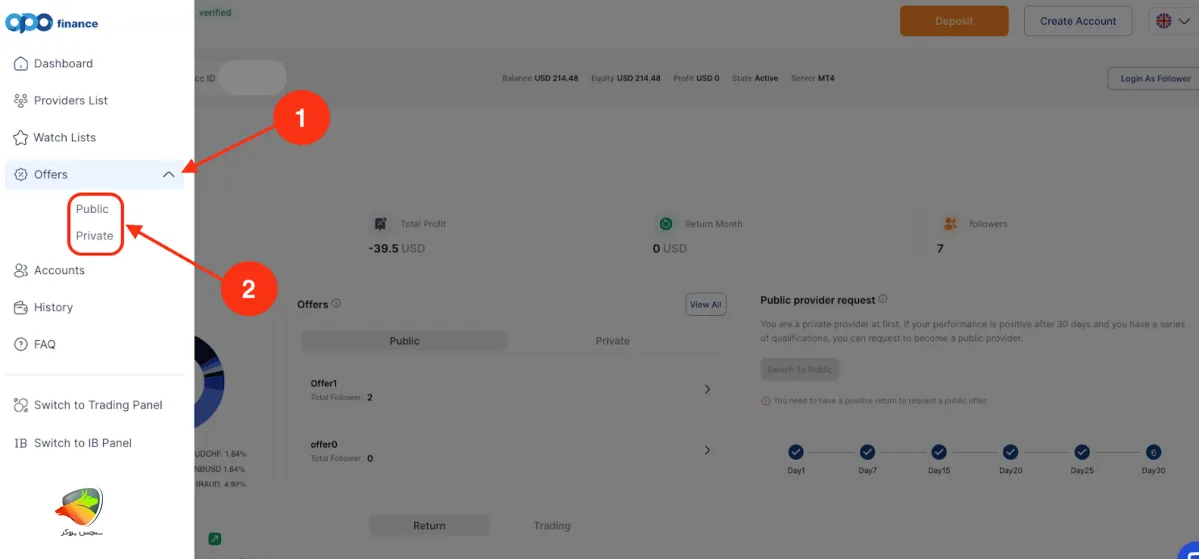Select Private under Offers submenu

pos(95,236)
